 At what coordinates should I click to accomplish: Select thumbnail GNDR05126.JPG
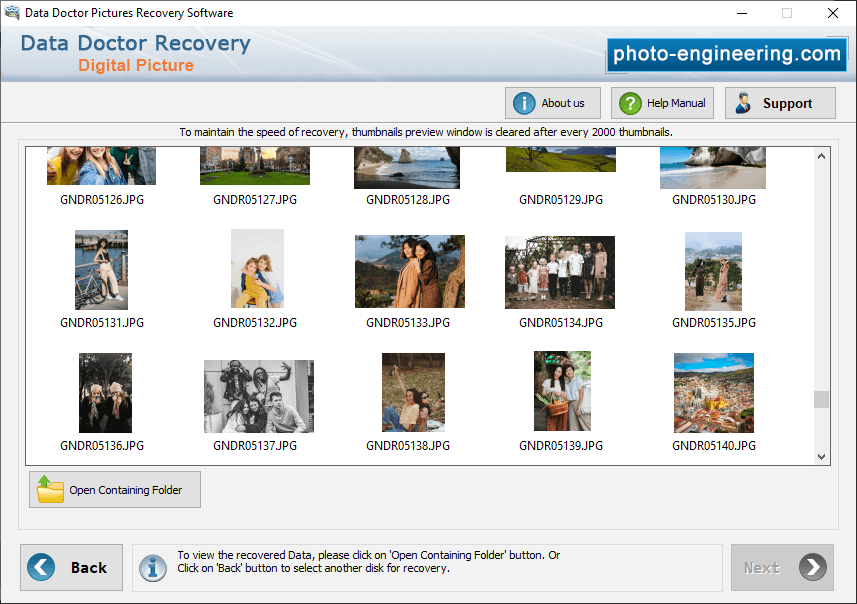[x=102, y=166]
